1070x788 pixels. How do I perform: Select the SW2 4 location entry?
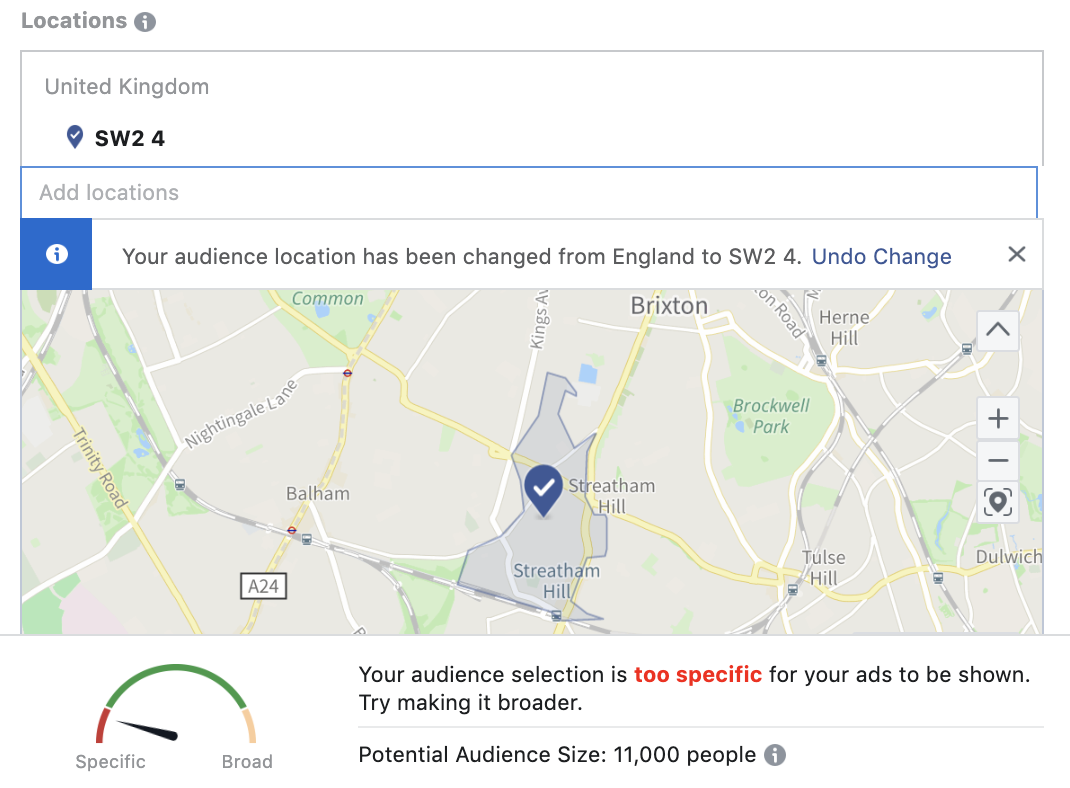130,138
